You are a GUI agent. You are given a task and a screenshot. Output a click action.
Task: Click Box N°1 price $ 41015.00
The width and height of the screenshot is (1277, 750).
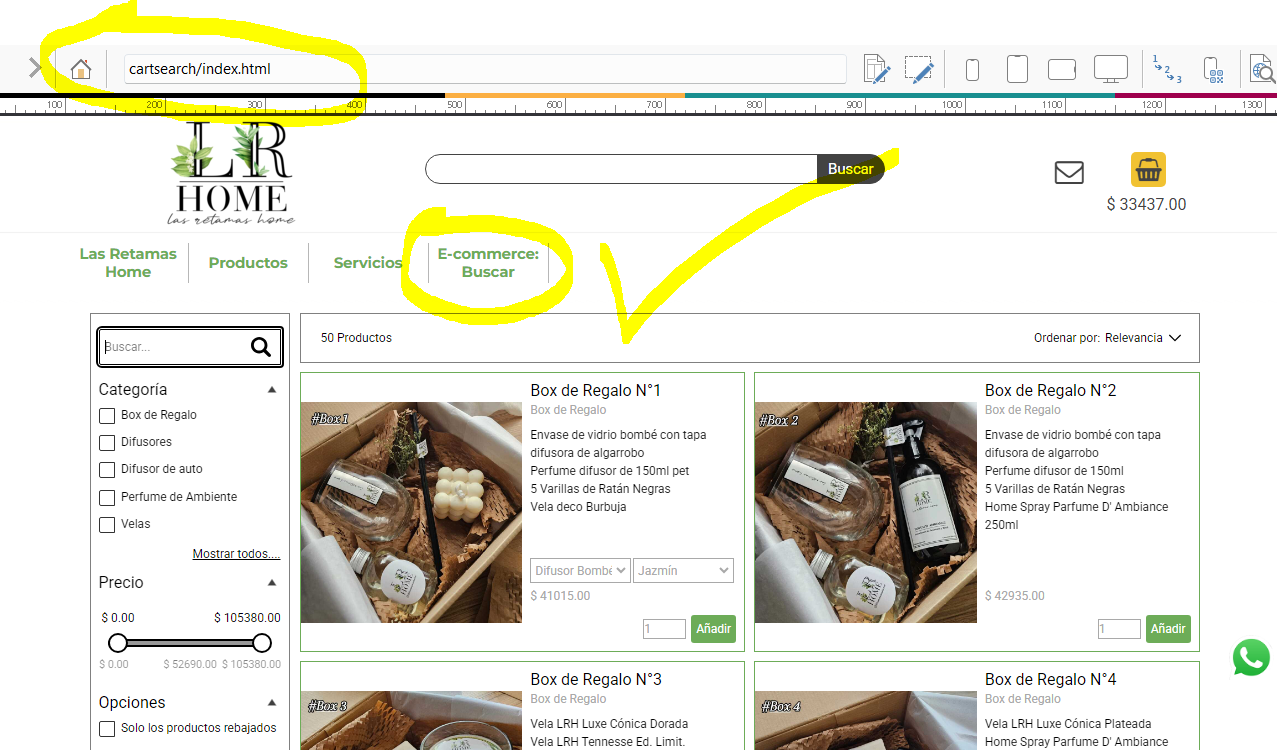pos(560,596)
